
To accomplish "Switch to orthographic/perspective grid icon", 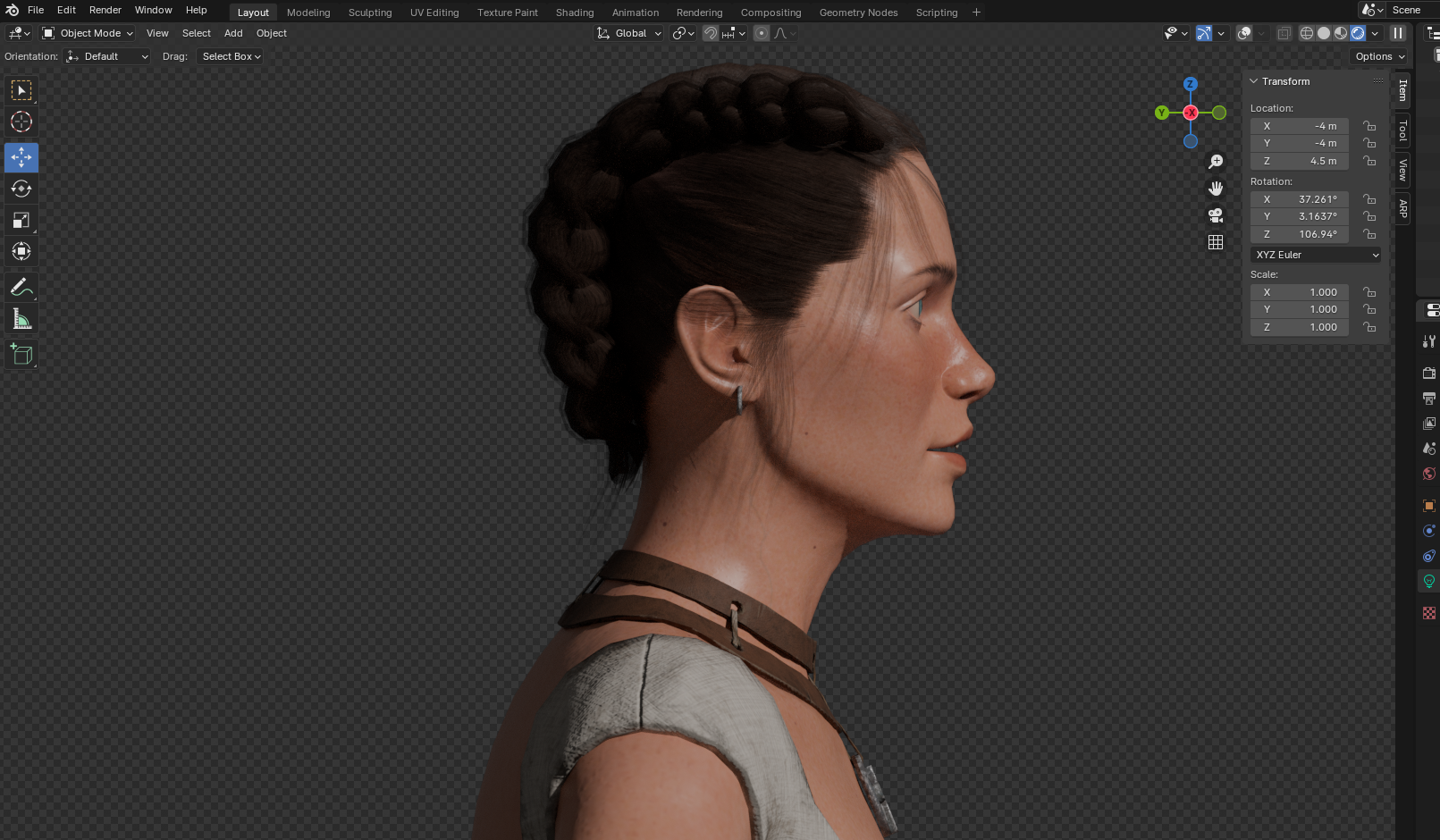I will (1216, 242).
